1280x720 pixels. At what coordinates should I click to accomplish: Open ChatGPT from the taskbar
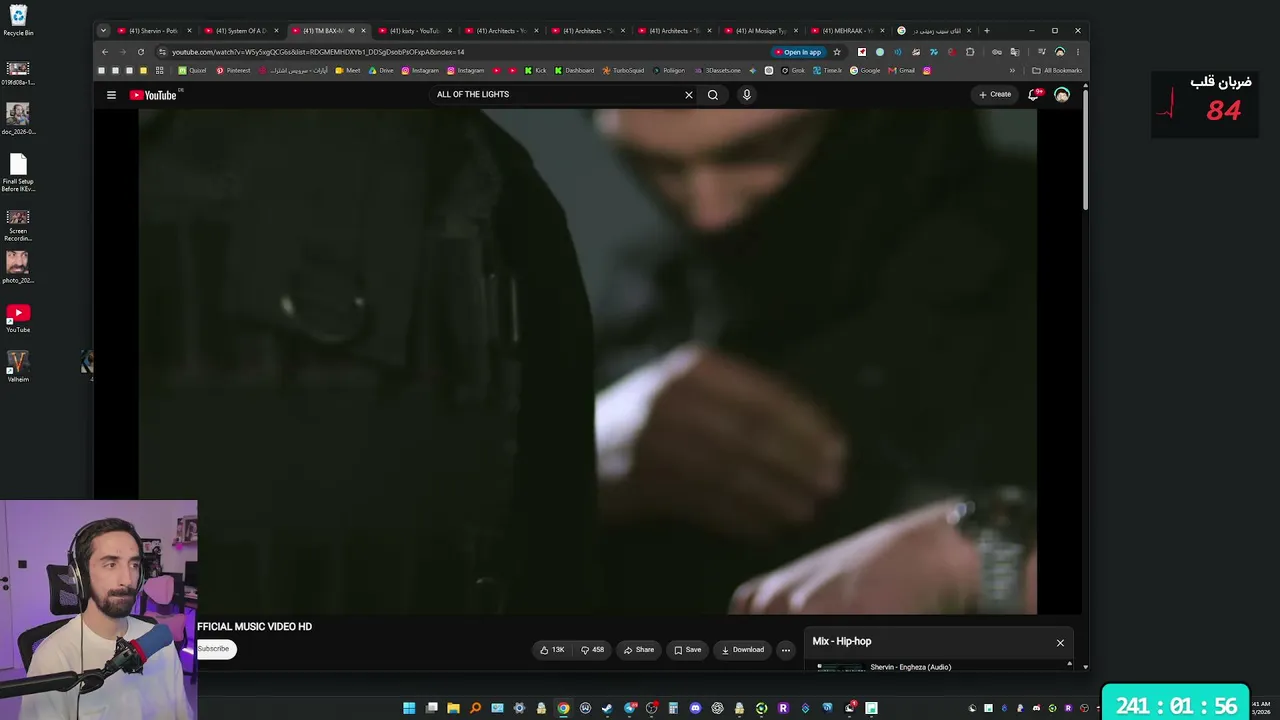[x=717, y=708]
